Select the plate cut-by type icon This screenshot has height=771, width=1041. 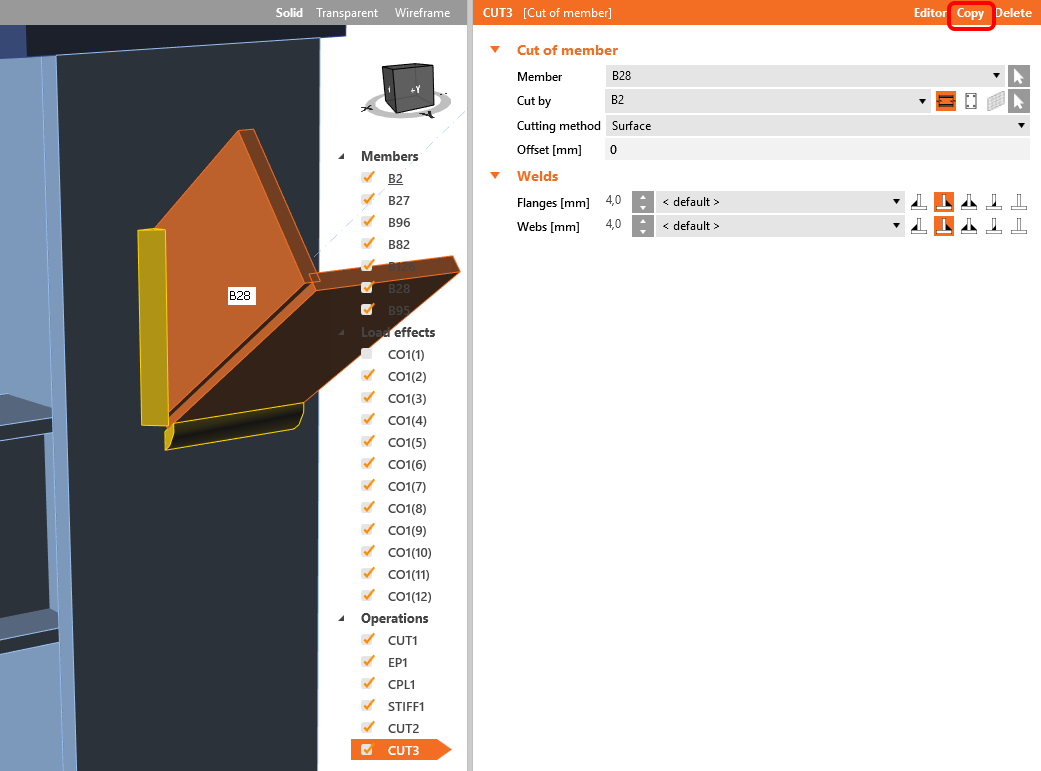pyautogui.click(x=970, y=101)
